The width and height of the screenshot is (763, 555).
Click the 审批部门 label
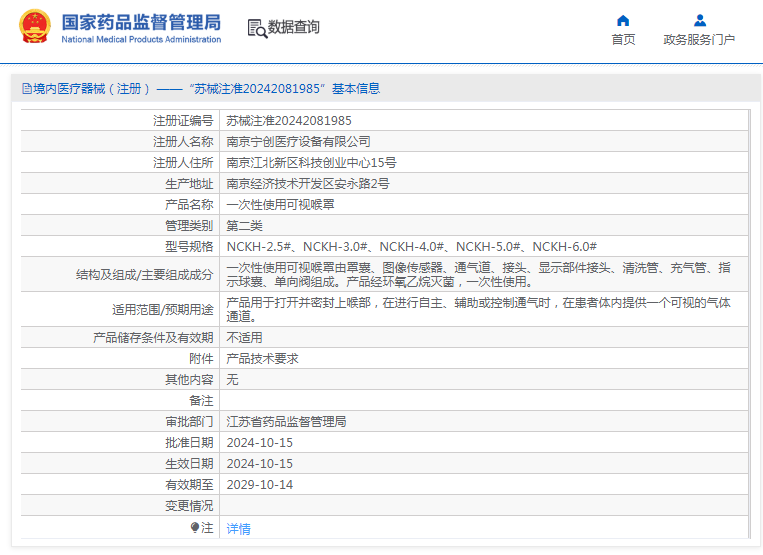coord(189,422)
